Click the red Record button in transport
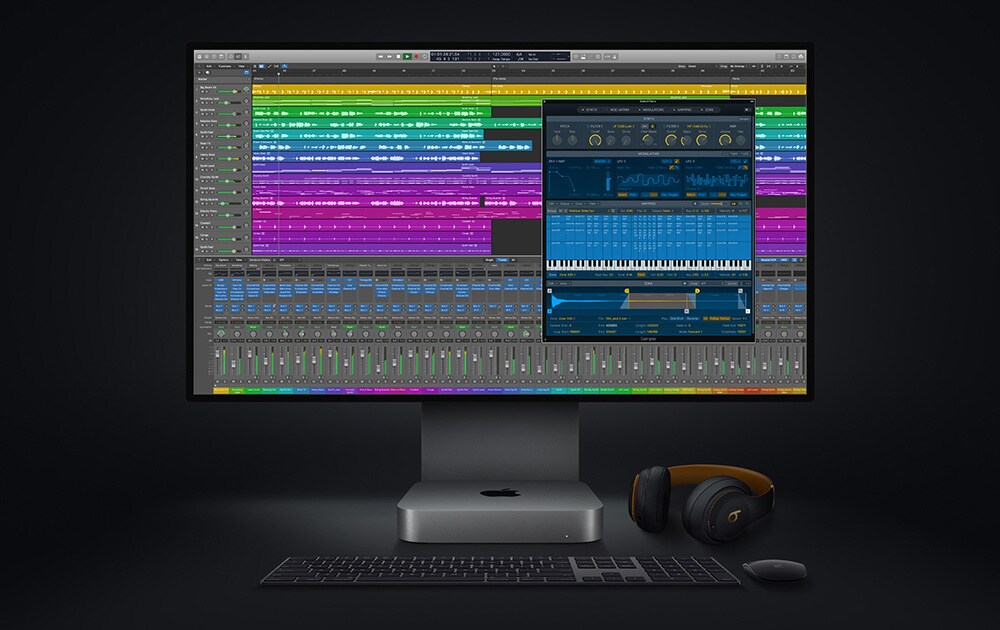 [x=416, y=56]
